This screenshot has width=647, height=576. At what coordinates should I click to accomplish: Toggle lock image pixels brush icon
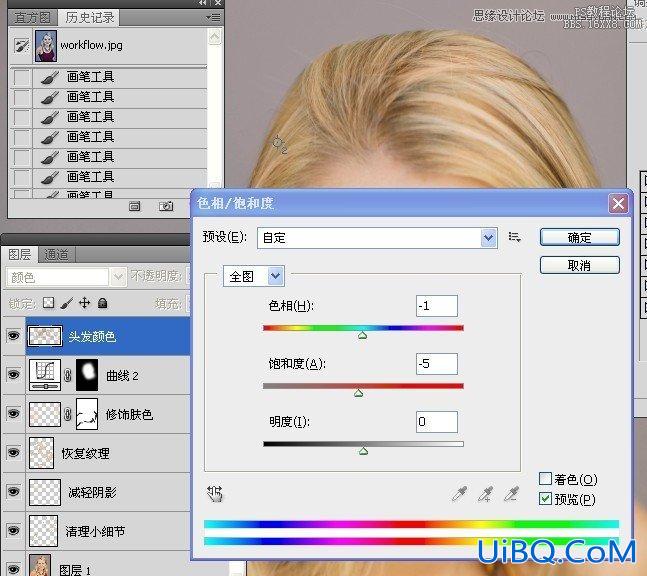click(66, 303)
